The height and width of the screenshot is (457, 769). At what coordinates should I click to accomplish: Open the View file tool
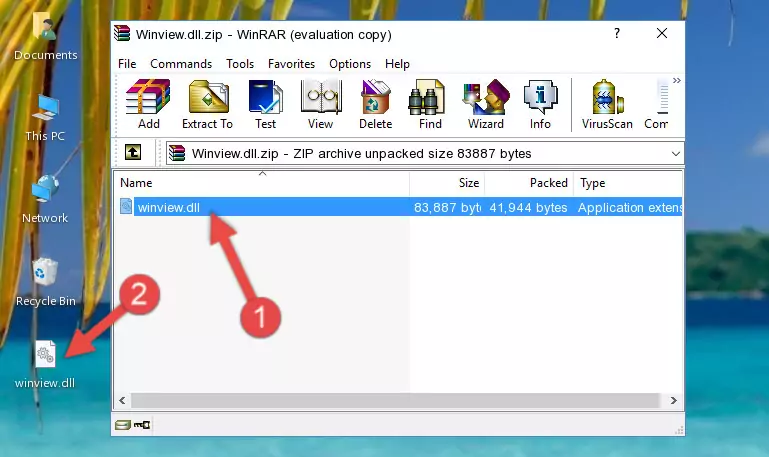(321, 104)
